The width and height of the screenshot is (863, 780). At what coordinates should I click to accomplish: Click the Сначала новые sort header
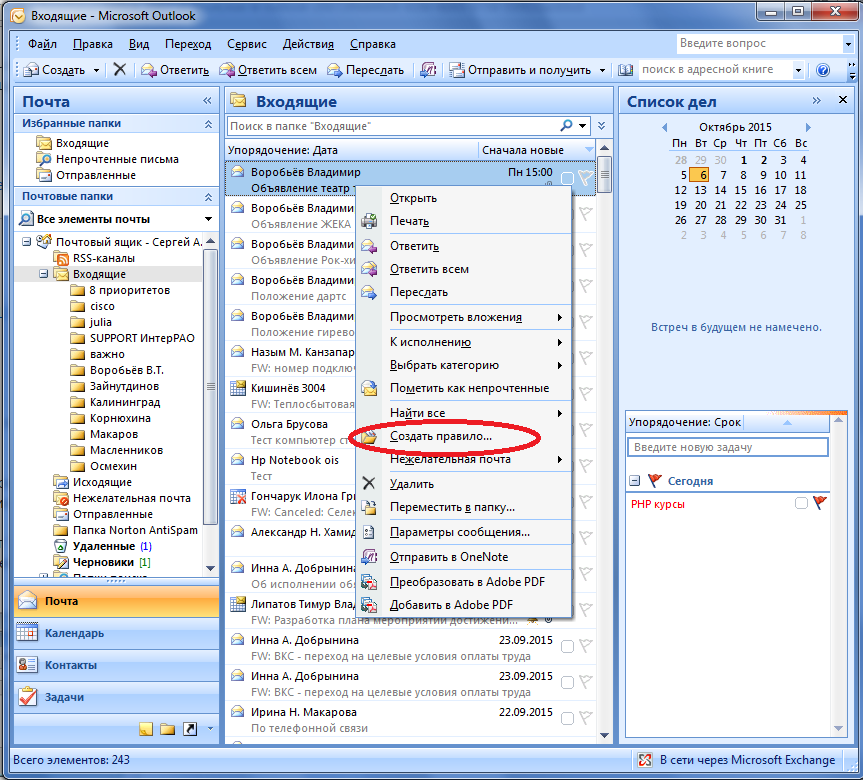[x=537, y=150]
